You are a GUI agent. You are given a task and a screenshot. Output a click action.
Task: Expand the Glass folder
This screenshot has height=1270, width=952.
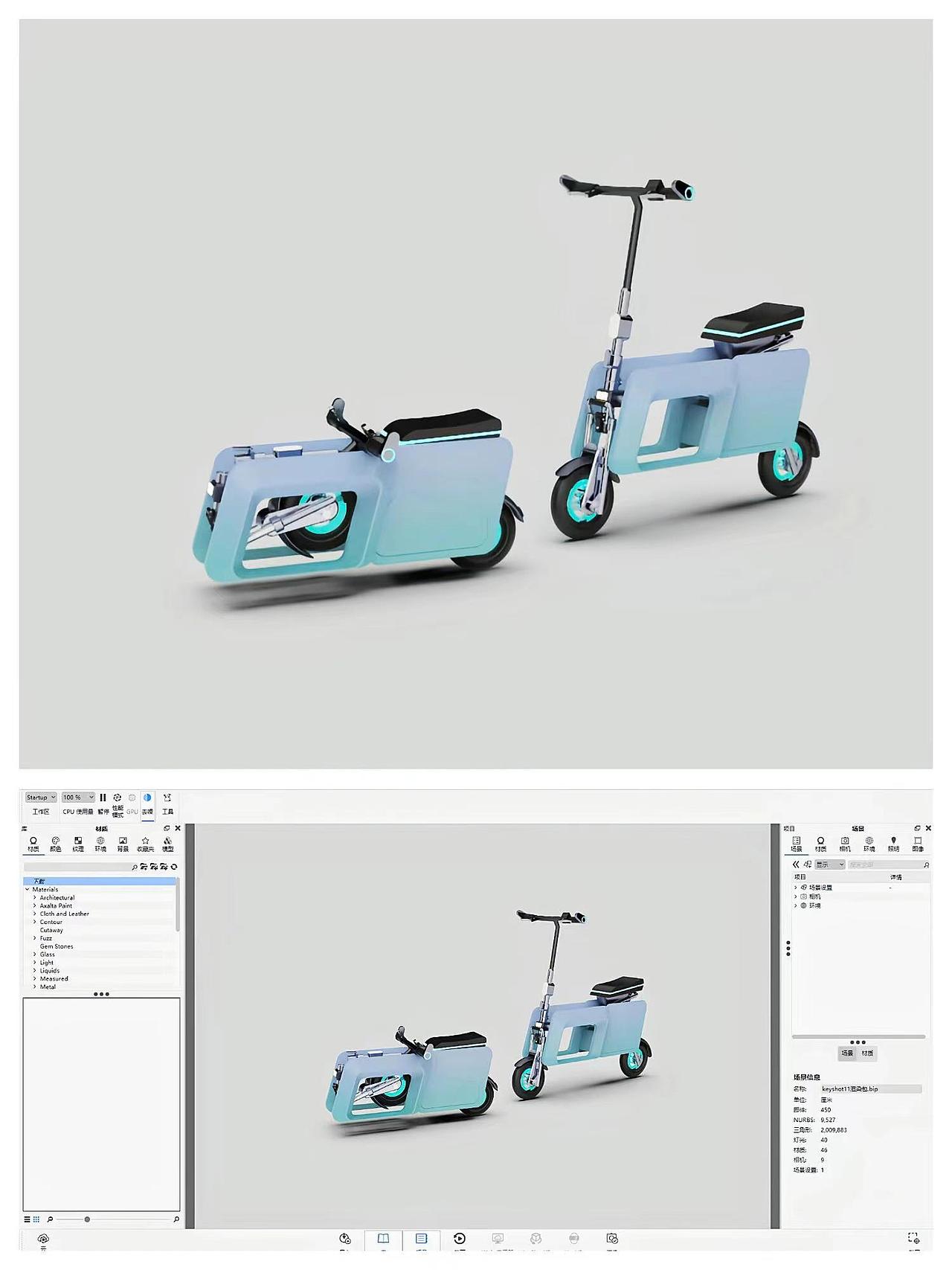tap(34, 955)
